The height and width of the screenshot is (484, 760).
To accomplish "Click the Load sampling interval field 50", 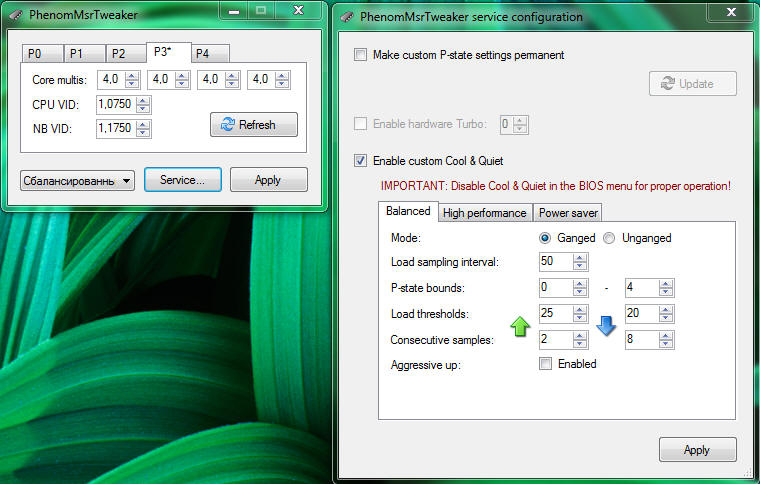I will click(564, 262).
